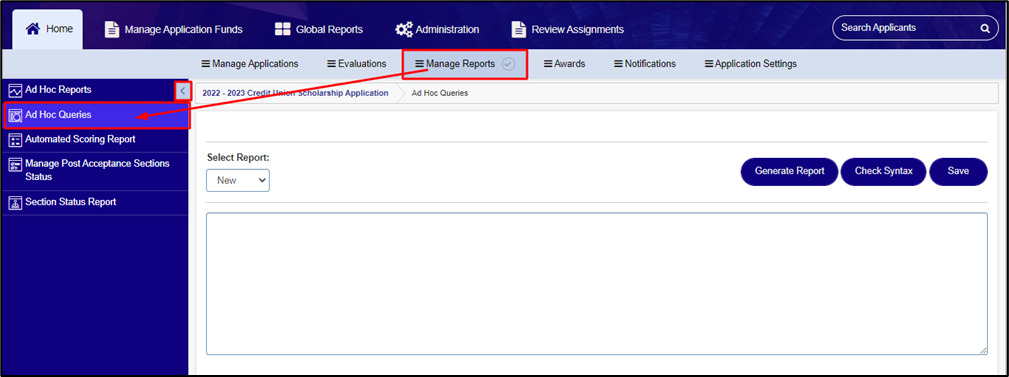This screenshot has width=1009, height=377.
Task: Click the Manage Application Funds document icon
Action: tap(112, 30)
